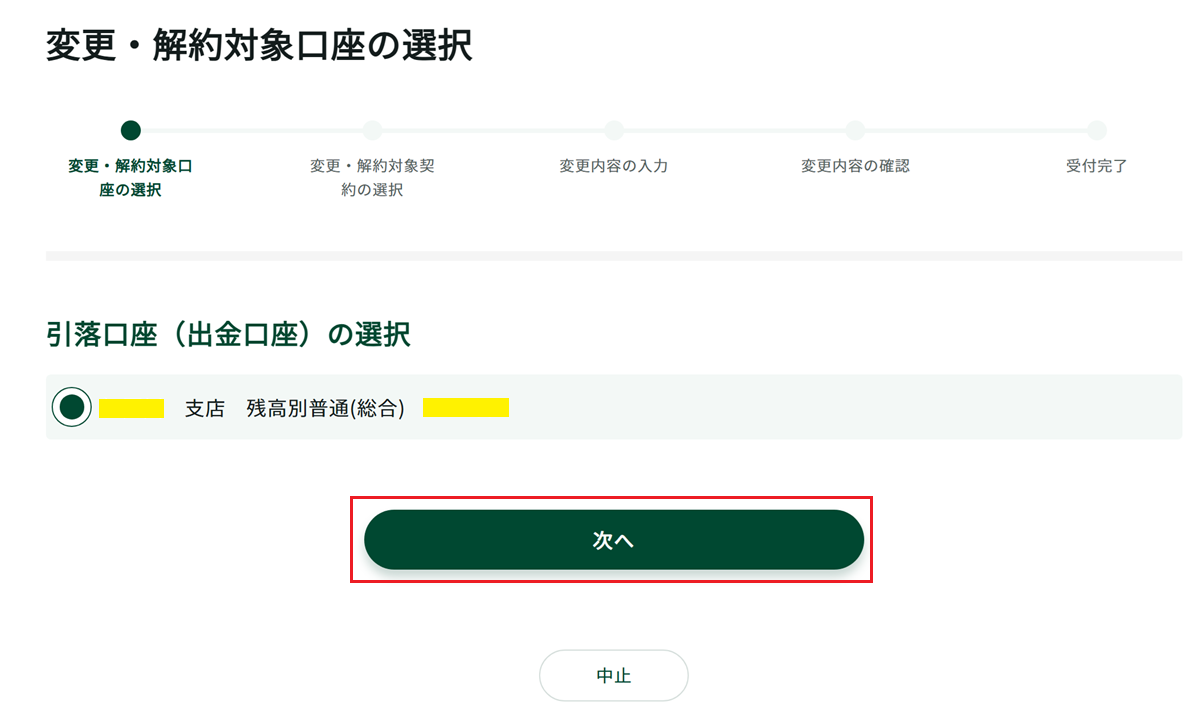The width and height of the screenshot is (1200, 716).
Task: Click the filled first step circle
Action: coord(130,130)
